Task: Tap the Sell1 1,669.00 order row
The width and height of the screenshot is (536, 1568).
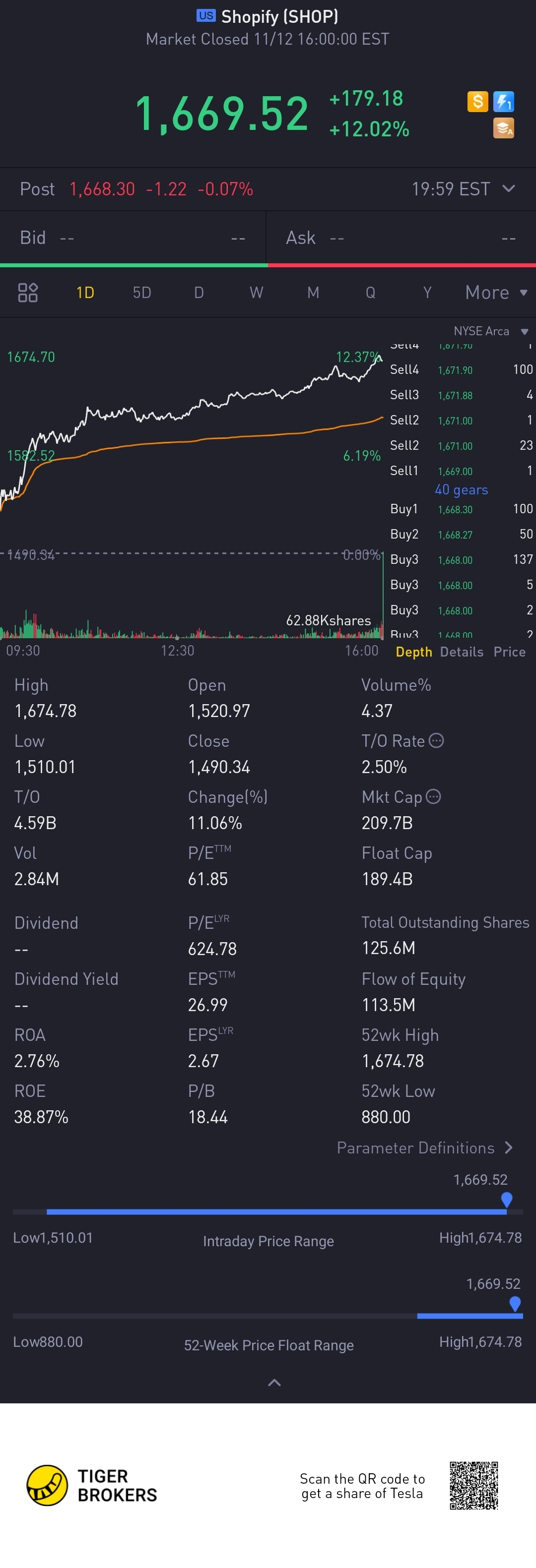Action: pyautogui.click(x=462, y=471)
